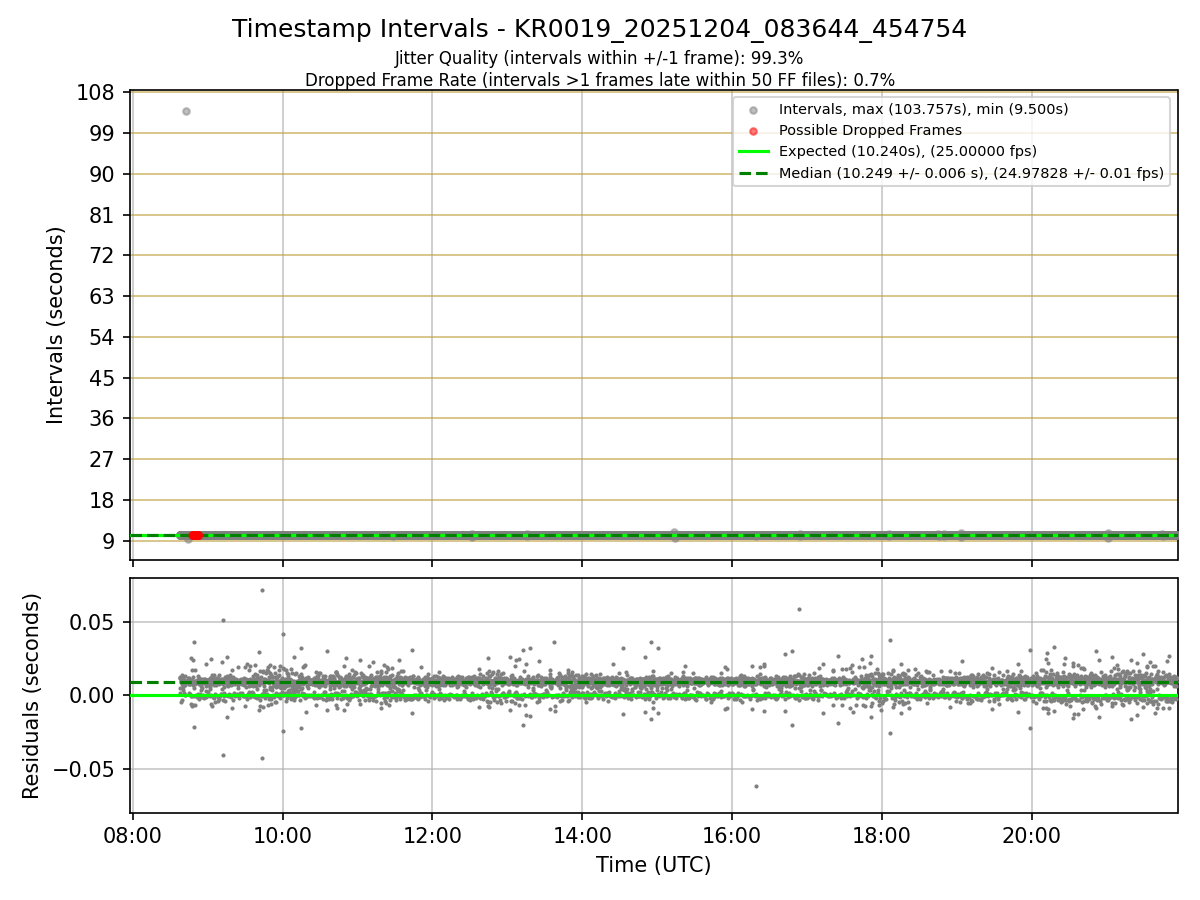Click the legend entry 'Expected (10.240s), (25.00000 fps)'
The image size is (1200, 900).
(907, 152)
